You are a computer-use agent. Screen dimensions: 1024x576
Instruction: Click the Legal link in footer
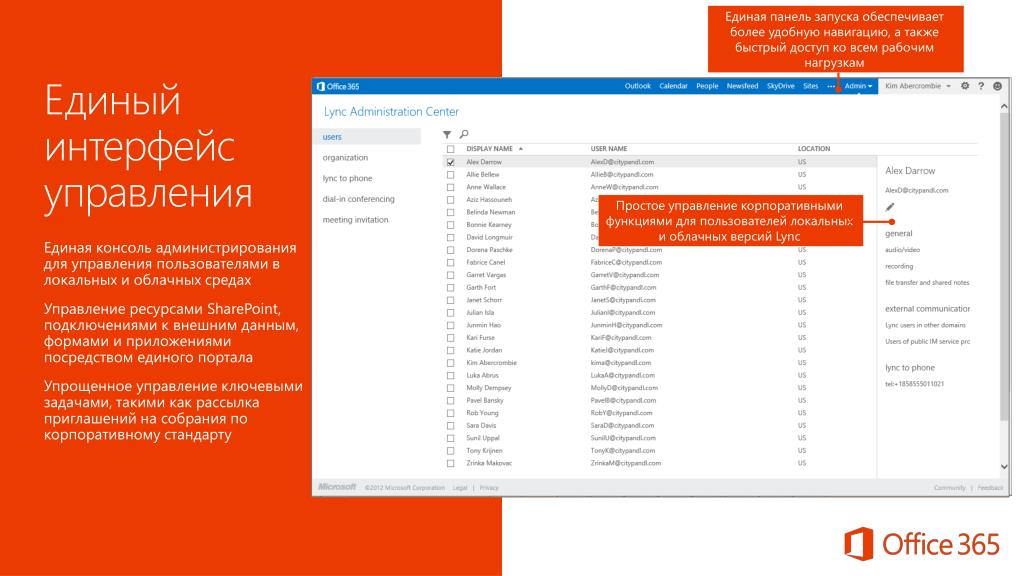tap(460, 488)
